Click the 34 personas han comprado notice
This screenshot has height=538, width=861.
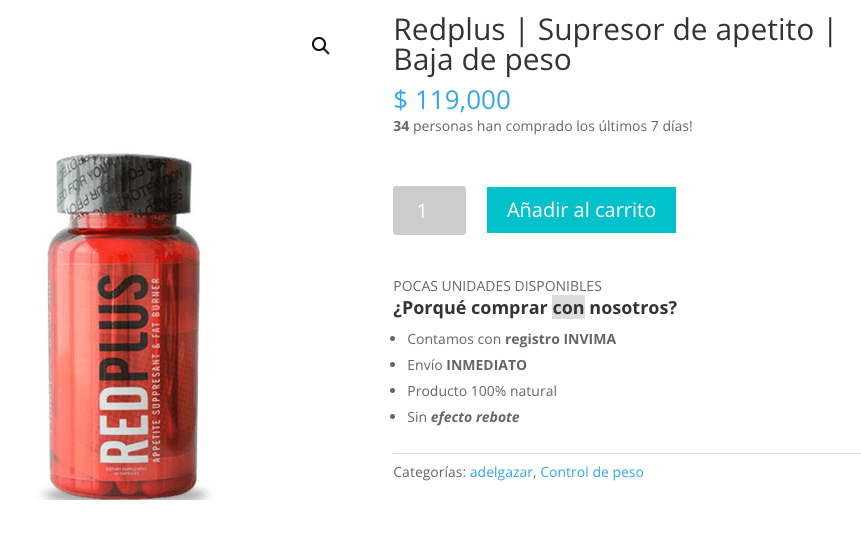tap(543, 126)
